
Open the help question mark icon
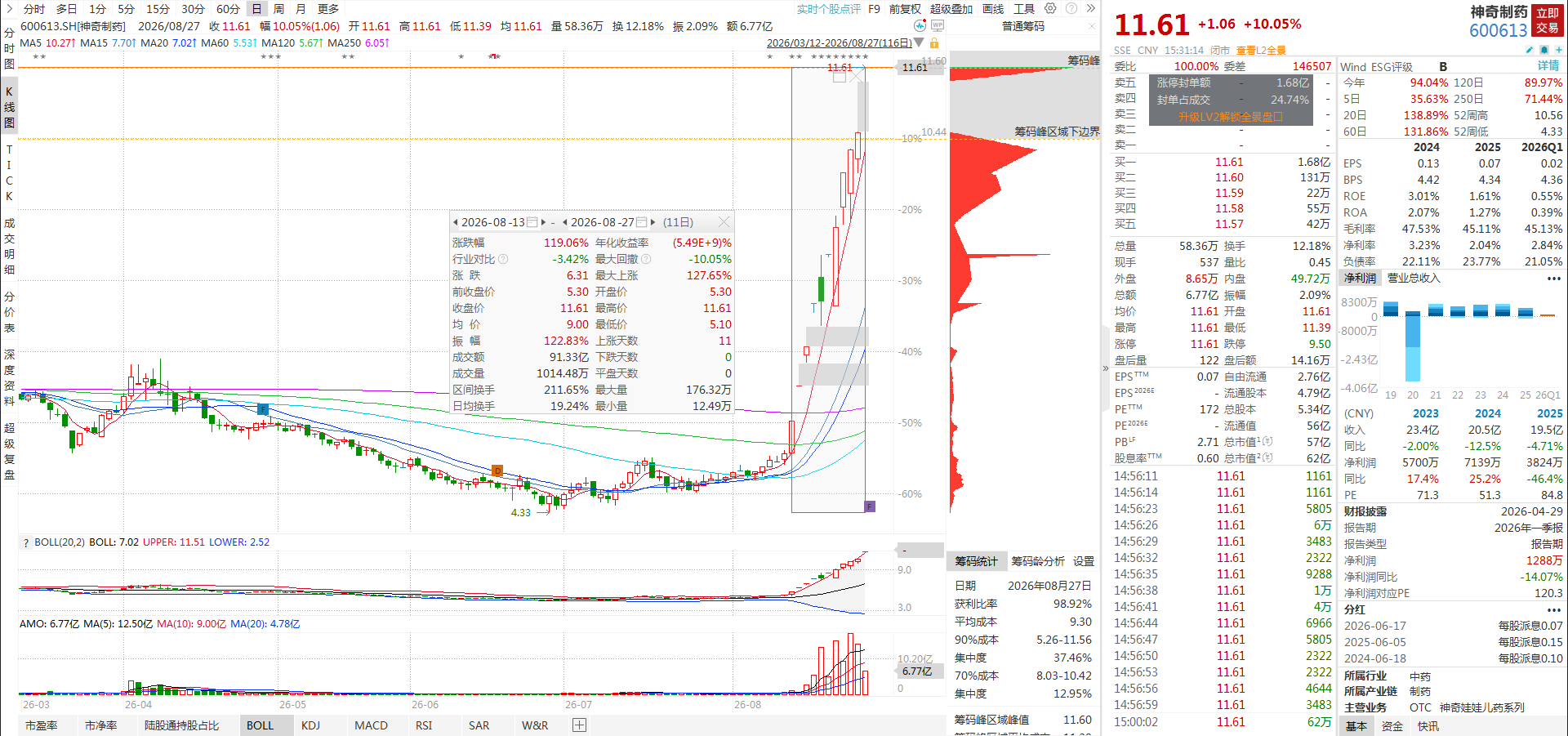(1071, 8)
